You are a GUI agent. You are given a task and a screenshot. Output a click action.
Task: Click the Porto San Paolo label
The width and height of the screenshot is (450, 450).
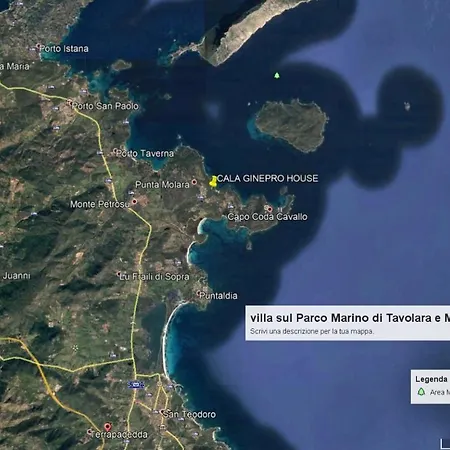tap(105, 106)
